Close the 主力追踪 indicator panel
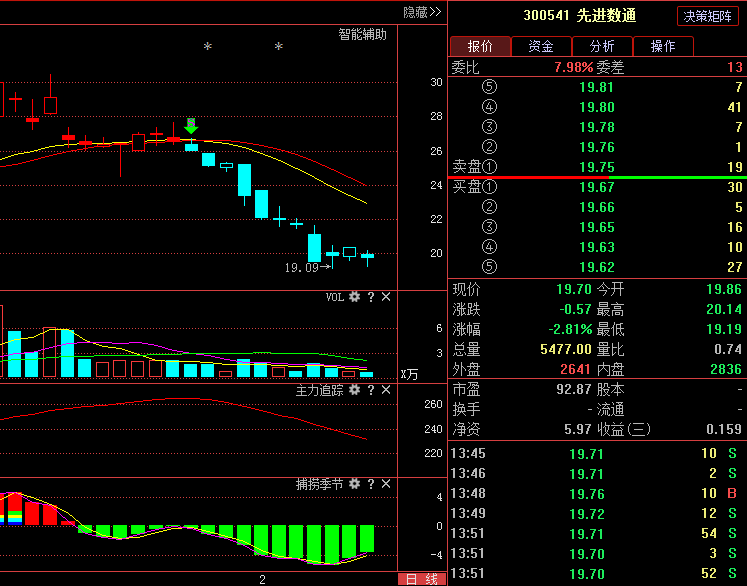The width and height of the screenshot is (747, 586). [x=386, y=390]
